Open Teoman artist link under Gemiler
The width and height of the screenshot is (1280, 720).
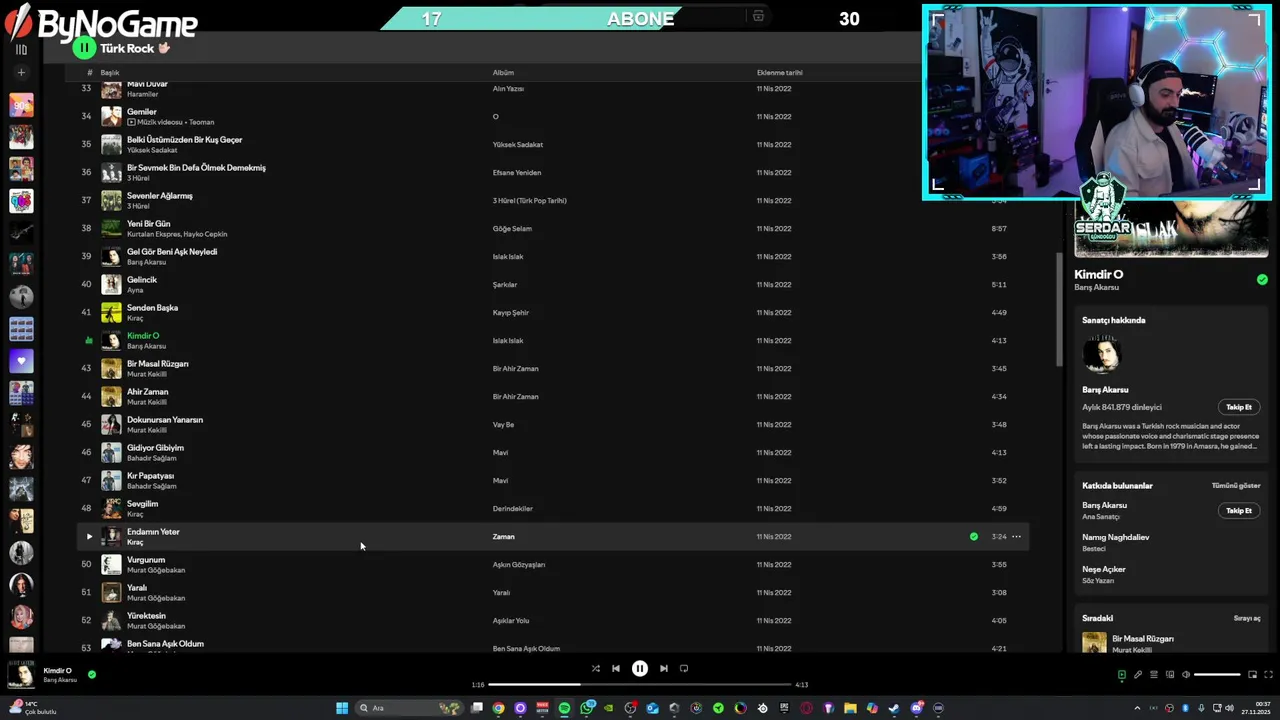point(200,122)
